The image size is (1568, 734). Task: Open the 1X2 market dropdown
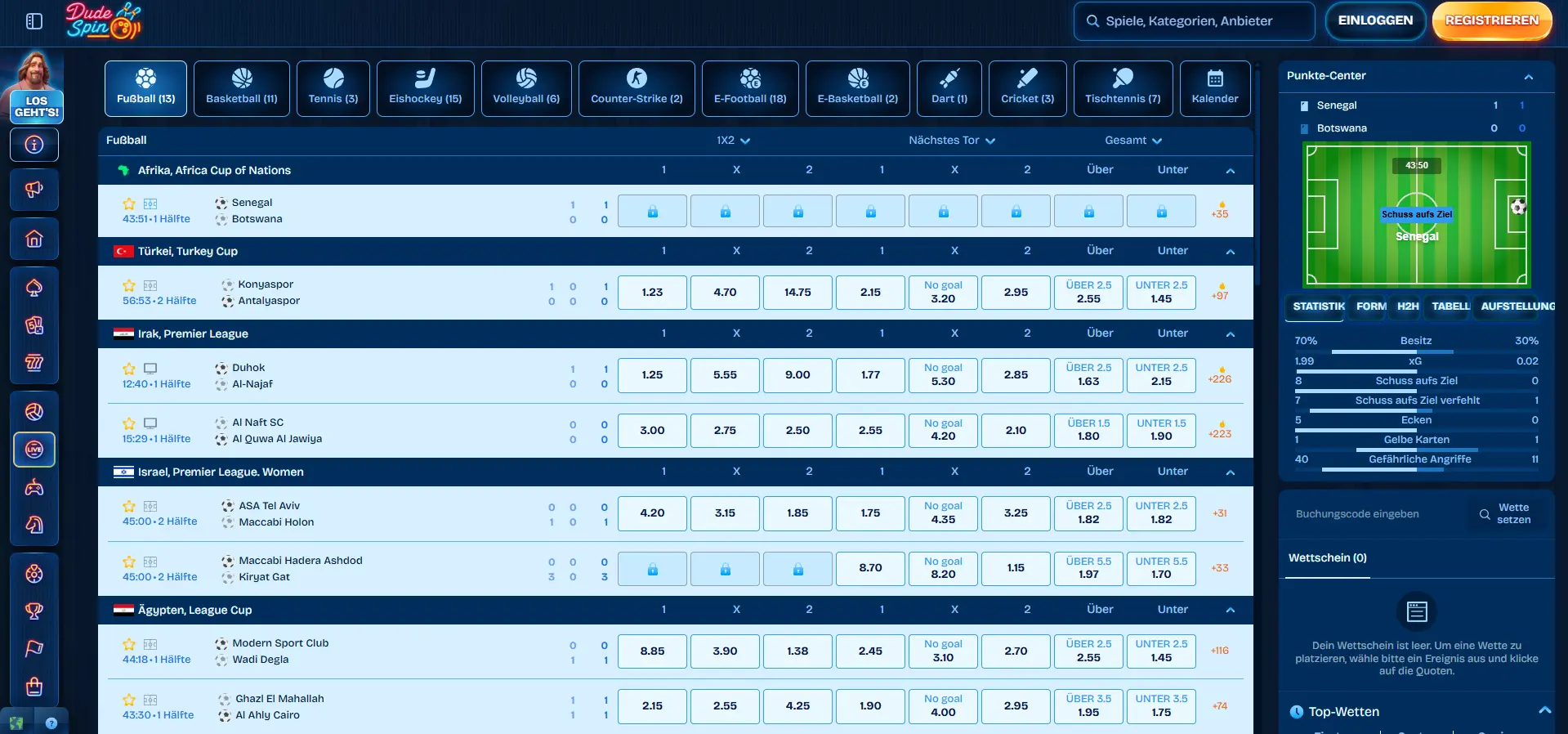click(733, 141)
